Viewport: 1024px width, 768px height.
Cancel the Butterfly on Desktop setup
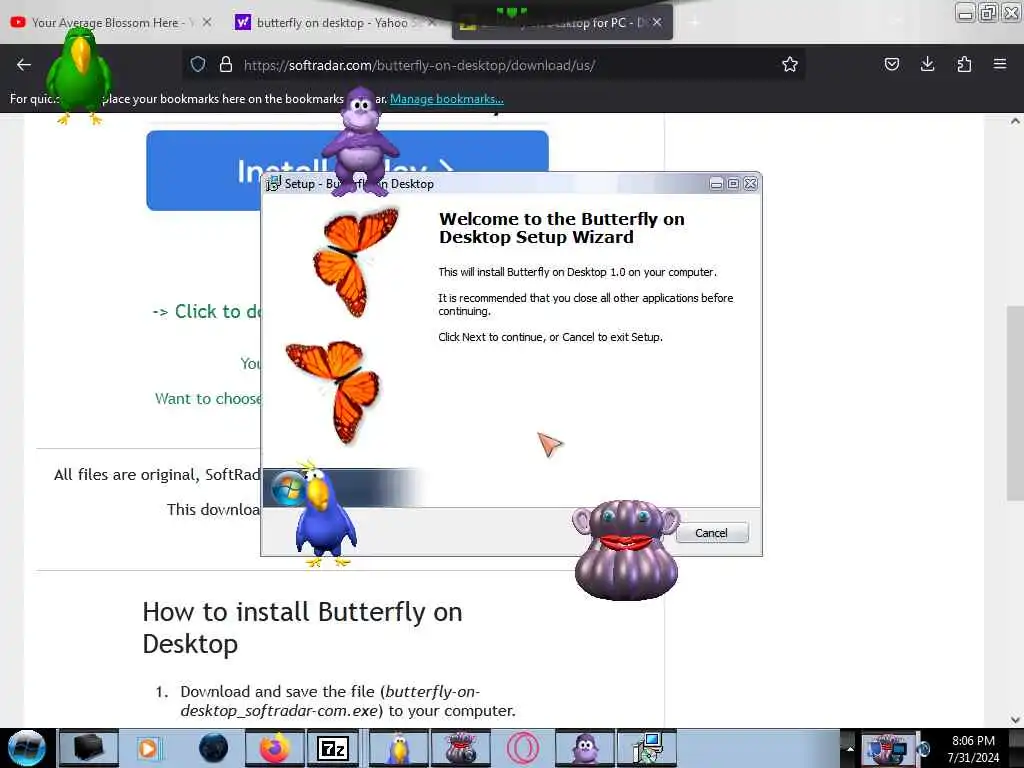click(711, 533)
